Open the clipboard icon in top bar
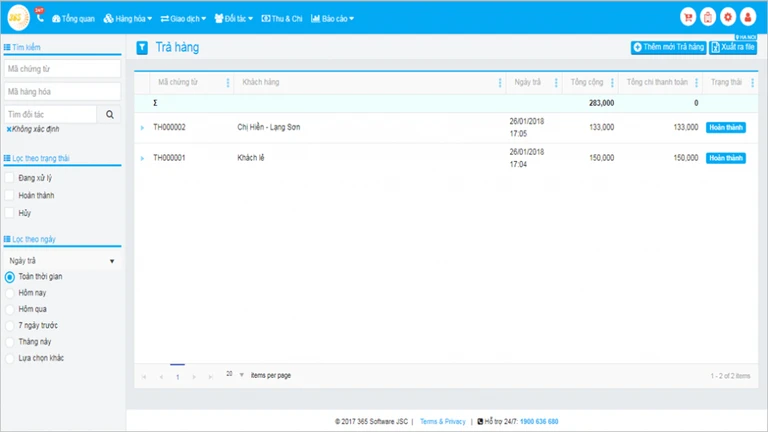The height and width of the screenshot is (432, 768). pyautogui.click(x=708, y=18)
